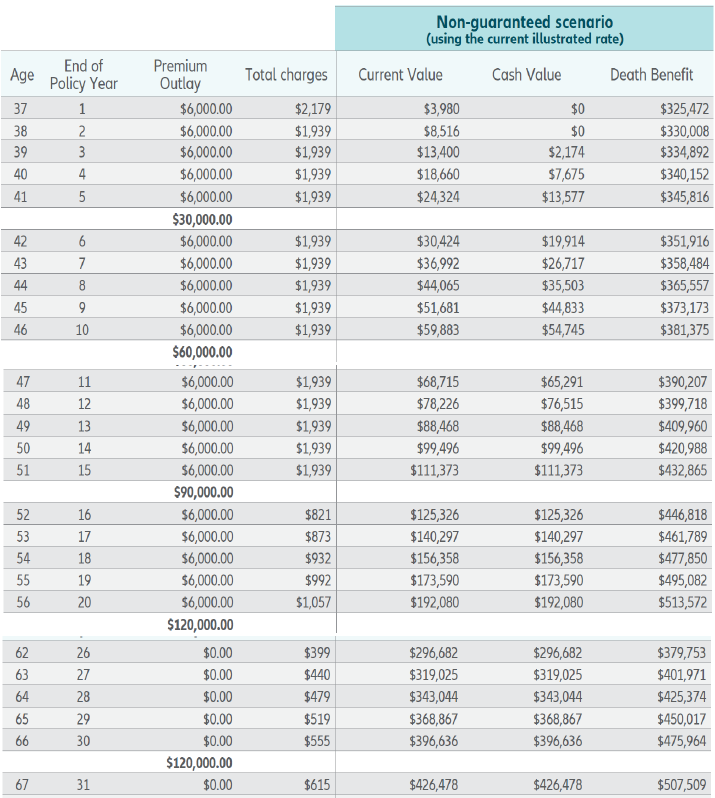Image resolution: width=715 pixels, height=798 pixels.
Task: Select the $60,000.00 premium subtotal
Action: click(x=202, y=352)
